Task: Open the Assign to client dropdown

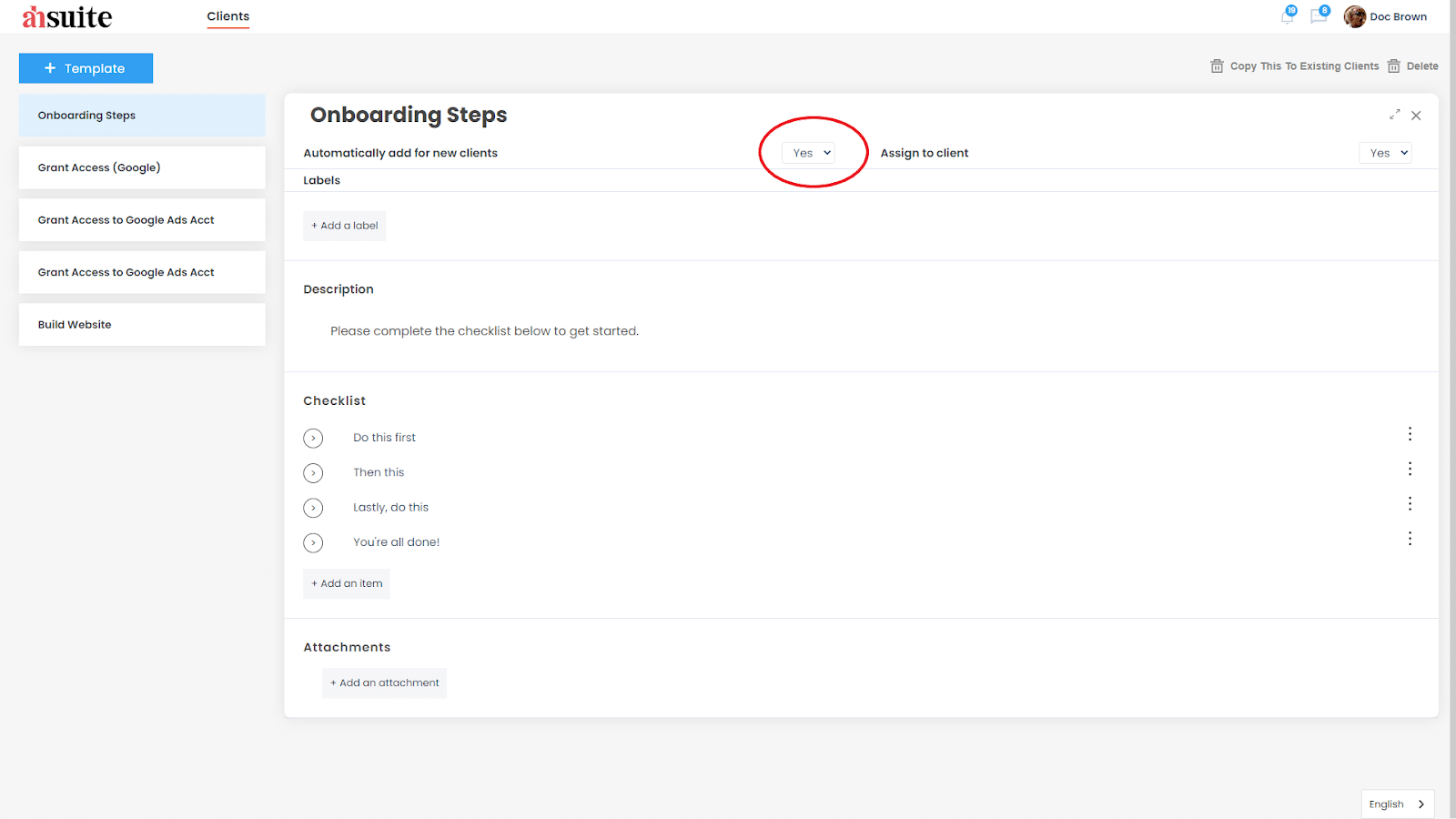Action: tap(1385, 152)
